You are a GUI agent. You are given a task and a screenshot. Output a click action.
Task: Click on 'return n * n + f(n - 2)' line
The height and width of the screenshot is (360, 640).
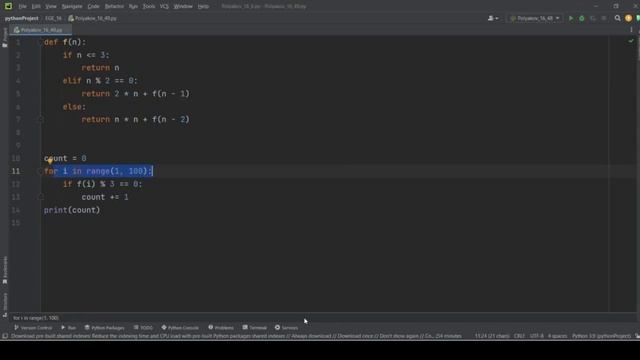[x=136, y=120]
